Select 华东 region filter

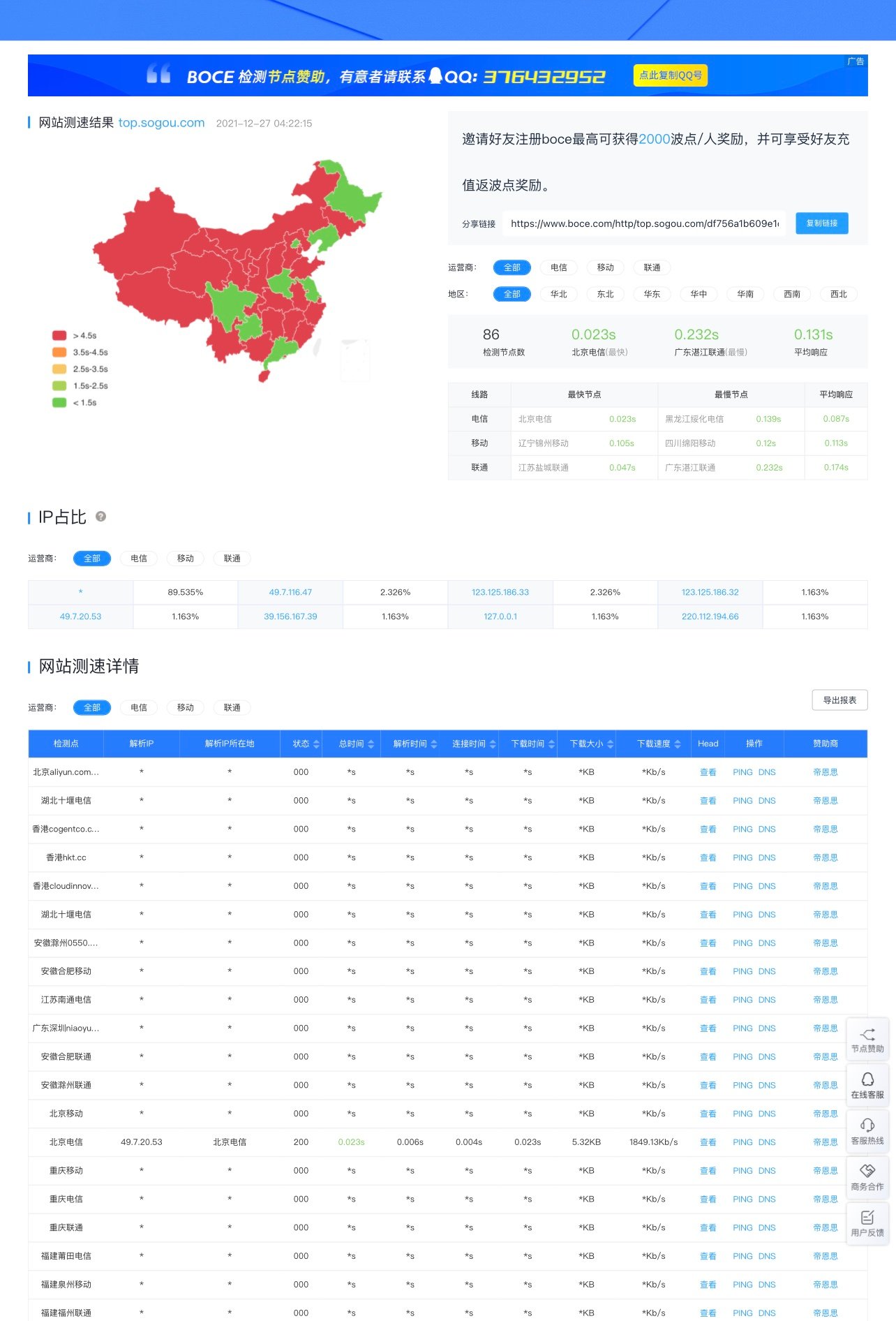pos(652,294)
